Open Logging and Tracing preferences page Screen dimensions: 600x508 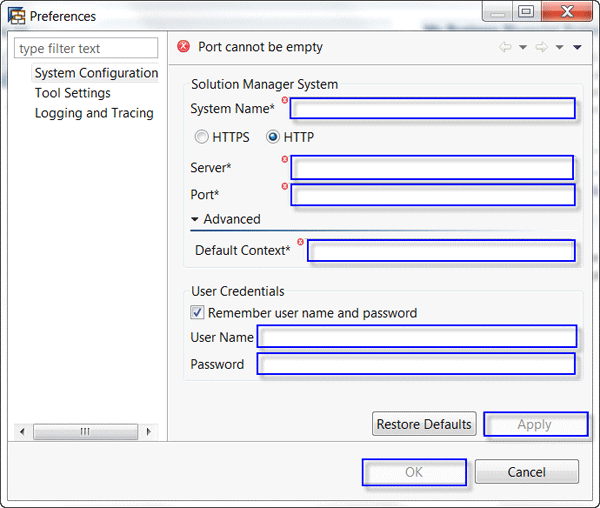pos(94,113)
